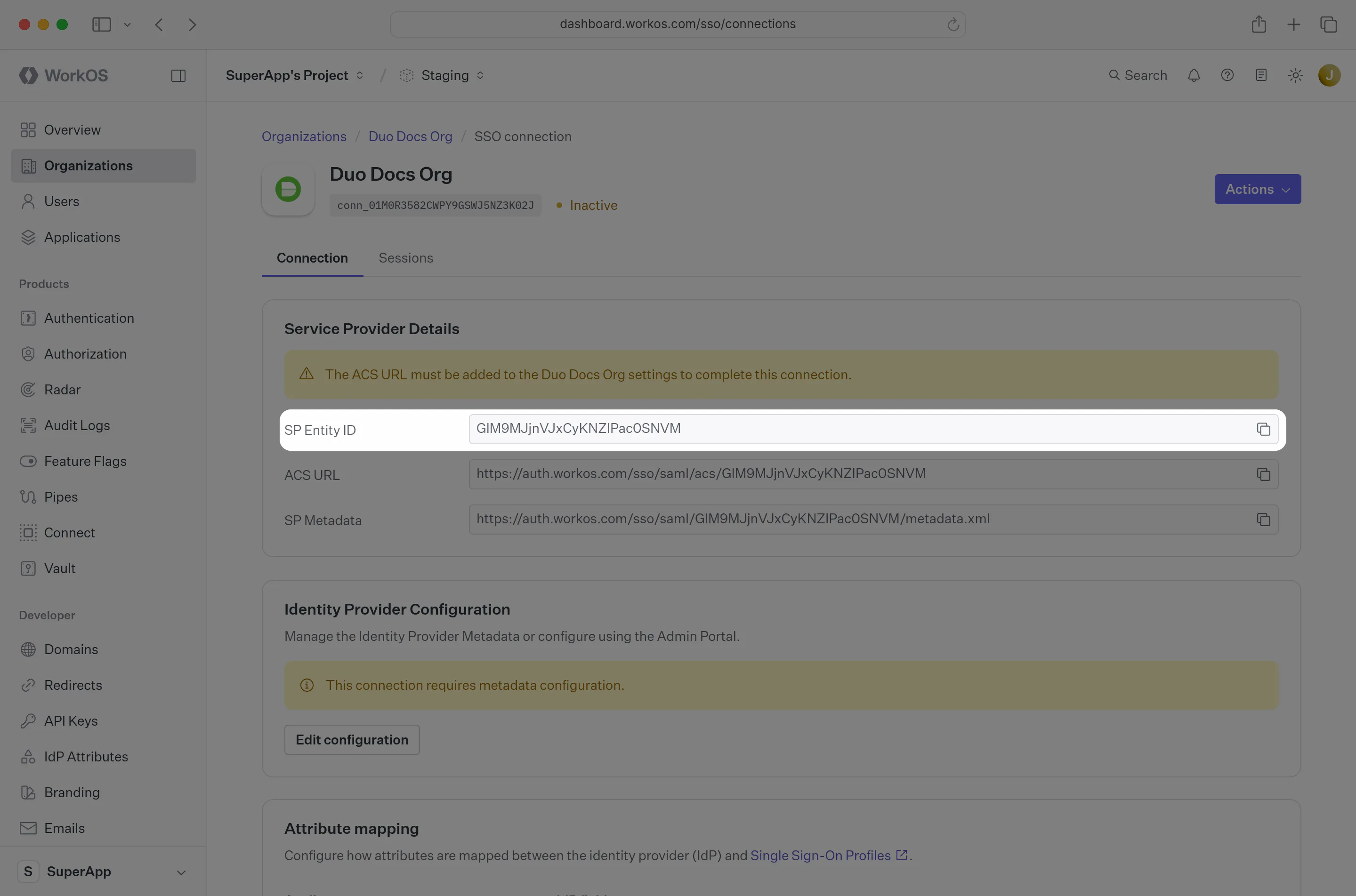The width and height of the screenshot is (1356, 896).
Task: Open Branding in sidebar
Action: tap(104, 792)
